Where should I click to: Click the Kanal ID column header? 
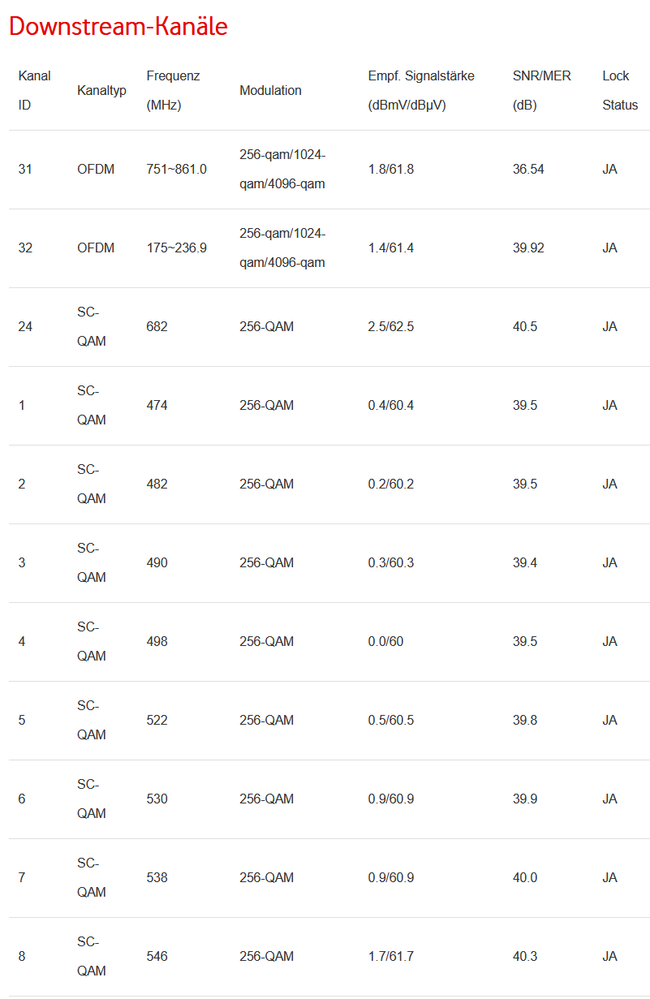(x=33, y=90)
